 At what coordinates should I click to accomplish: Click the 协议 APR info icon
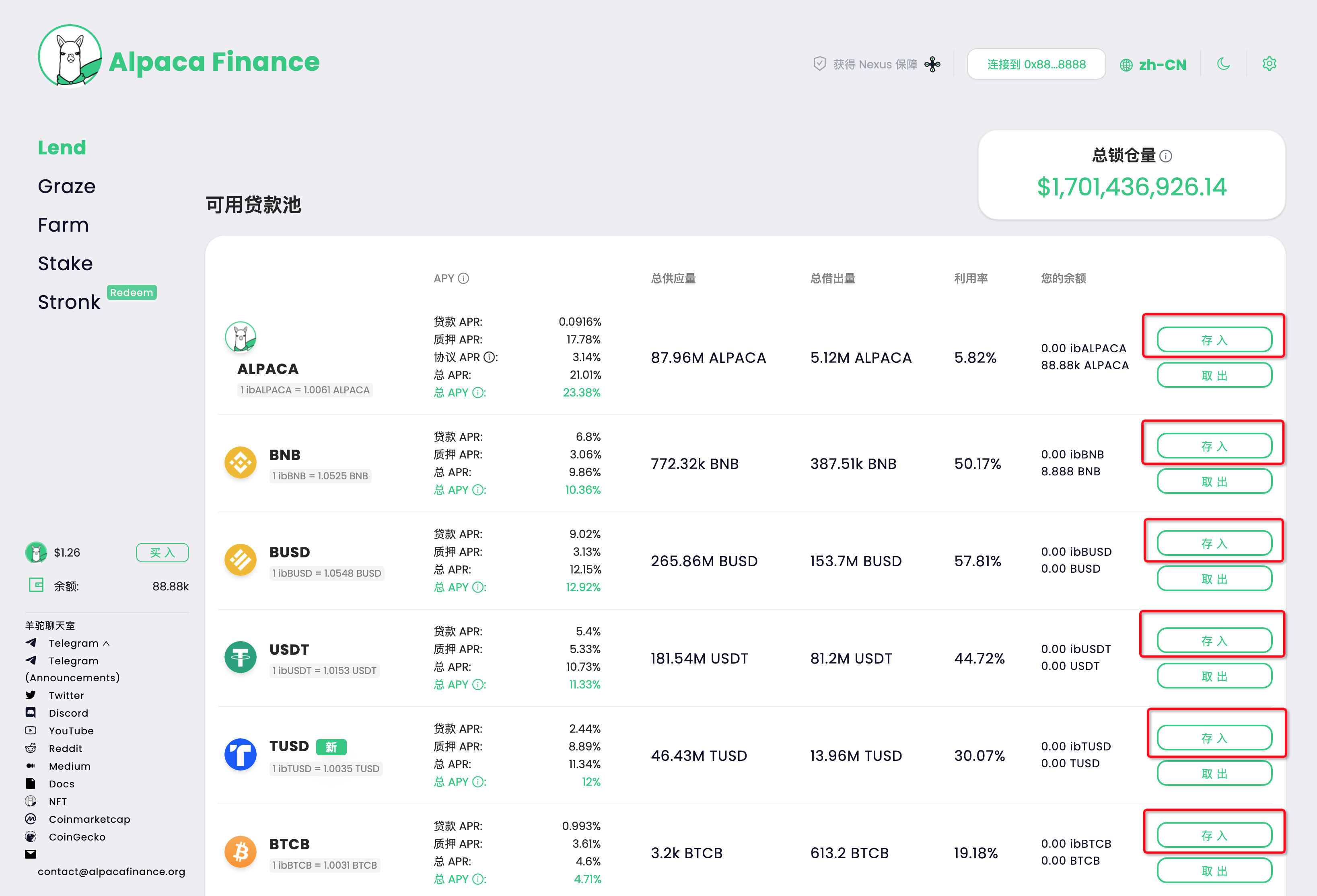pyautogui.click(x=489, y=358)
